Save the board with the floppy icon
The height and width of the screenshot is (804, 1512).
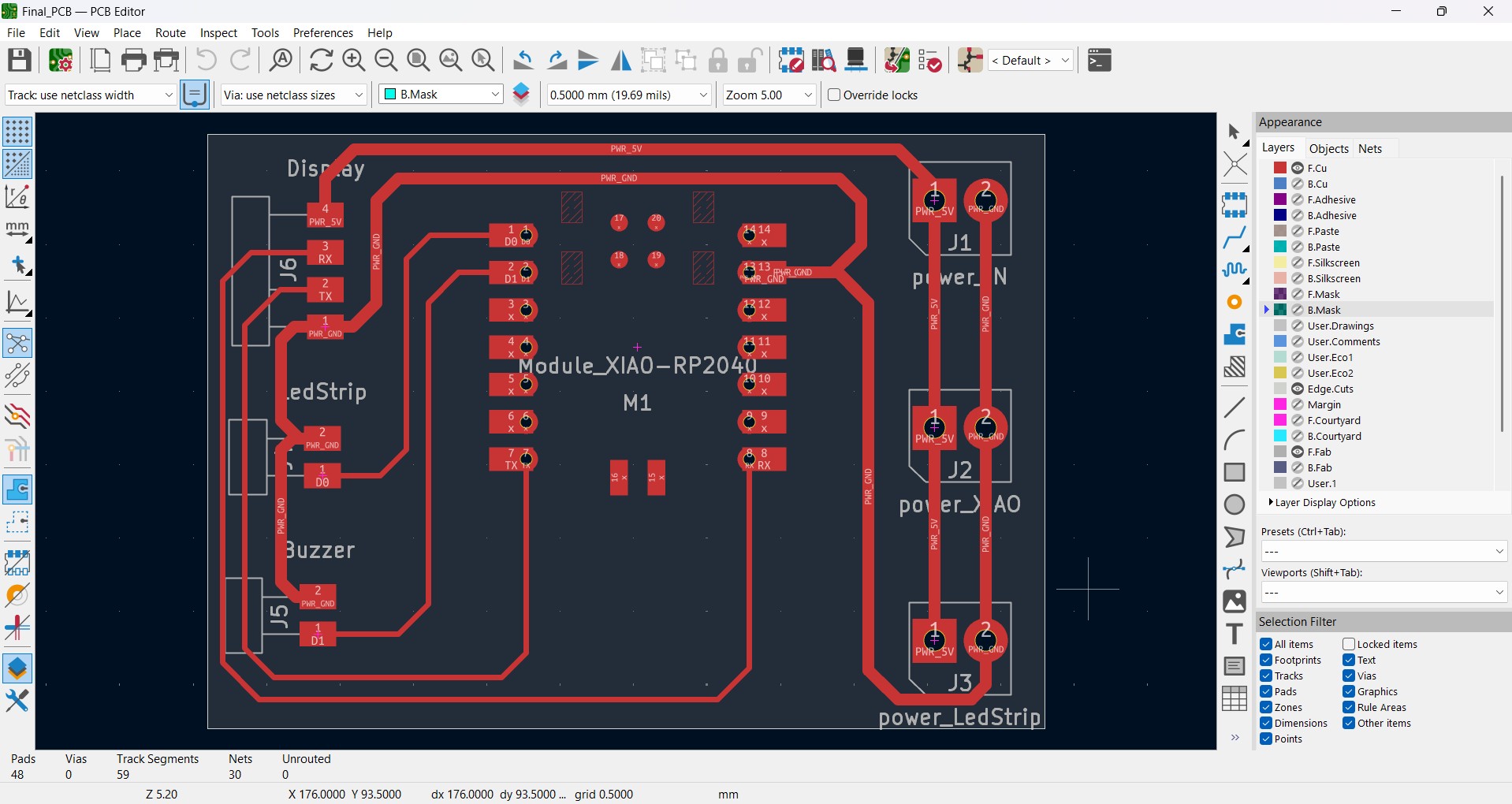(x=20, y=60)
